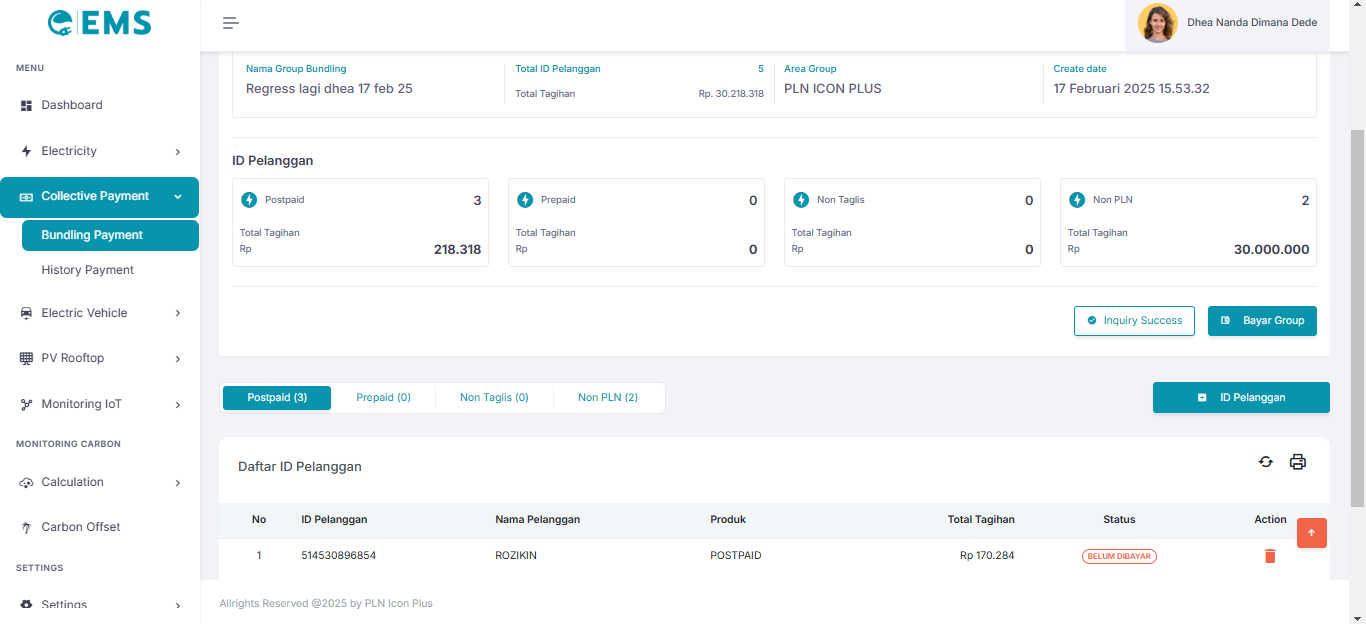Click the Carbon Offset plant icon

27,528
